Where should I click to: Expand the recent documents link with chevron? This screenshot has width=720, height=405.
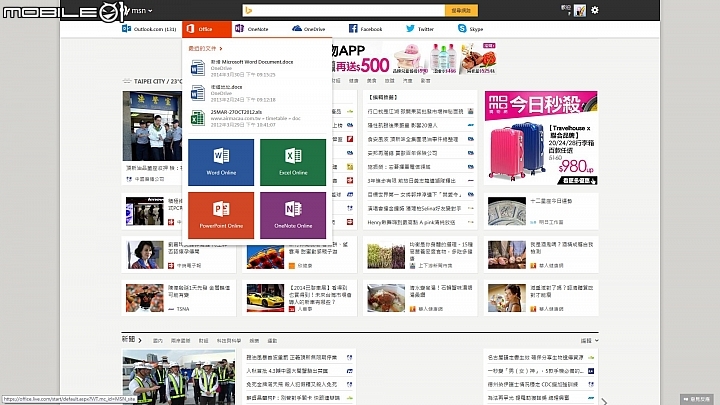[x=205, y=48]
